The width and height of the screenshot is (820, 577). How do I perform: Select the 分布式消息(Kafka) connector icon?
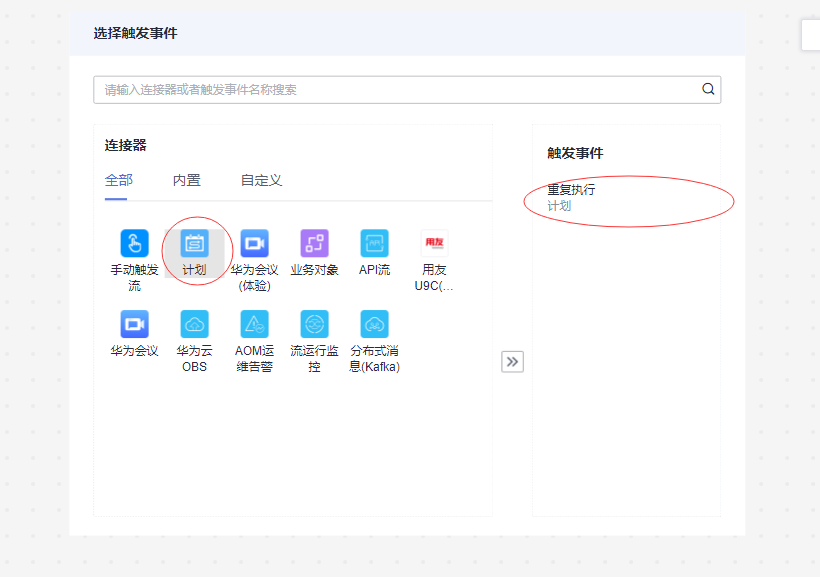(x=374, y=324)
